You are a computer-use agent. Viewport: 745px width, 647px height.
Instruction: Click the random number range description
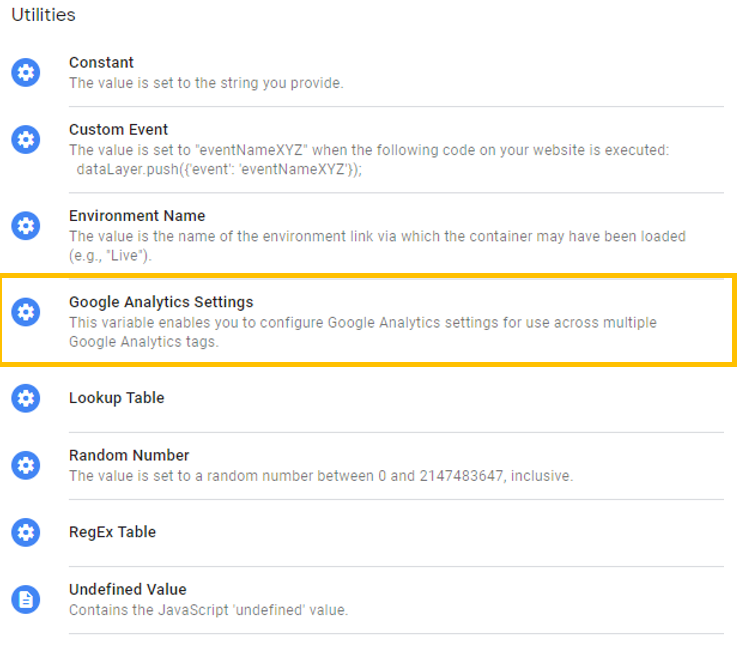(321, 476)
